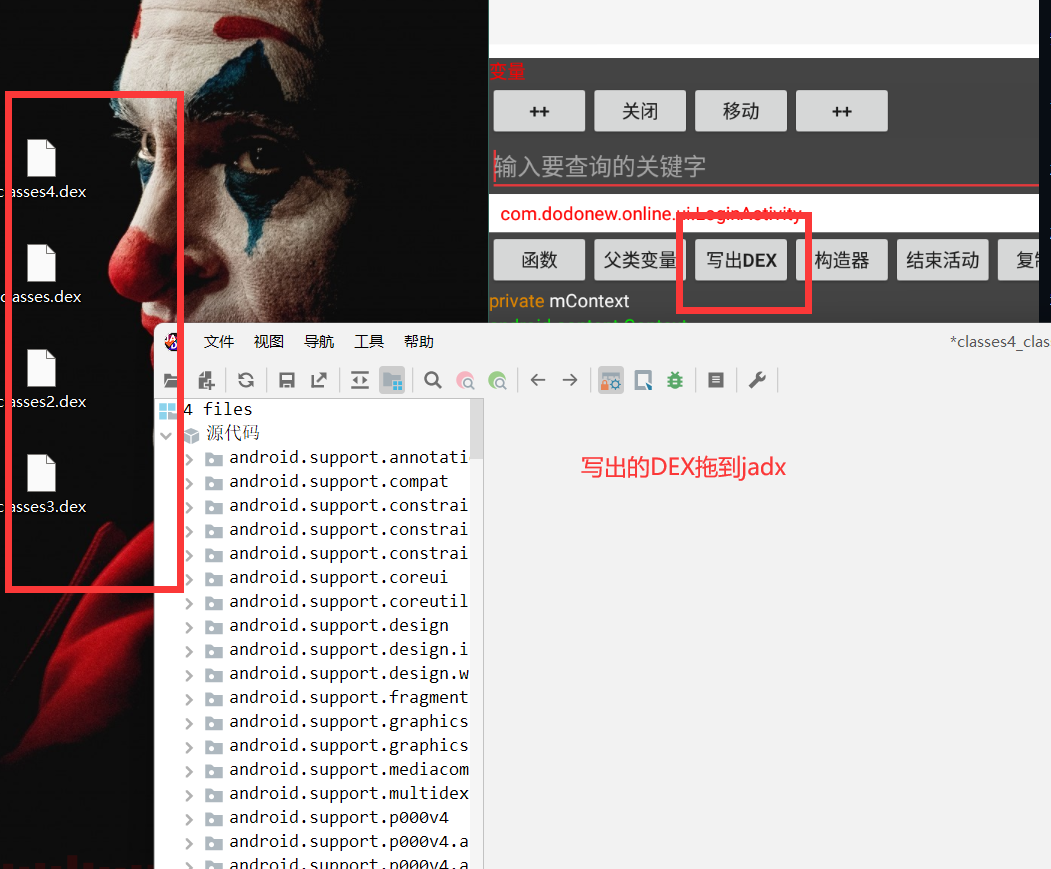1051x869 pixels.
Task: Focus the 输入要查询的关键字 search field
Action: [764, 166]
